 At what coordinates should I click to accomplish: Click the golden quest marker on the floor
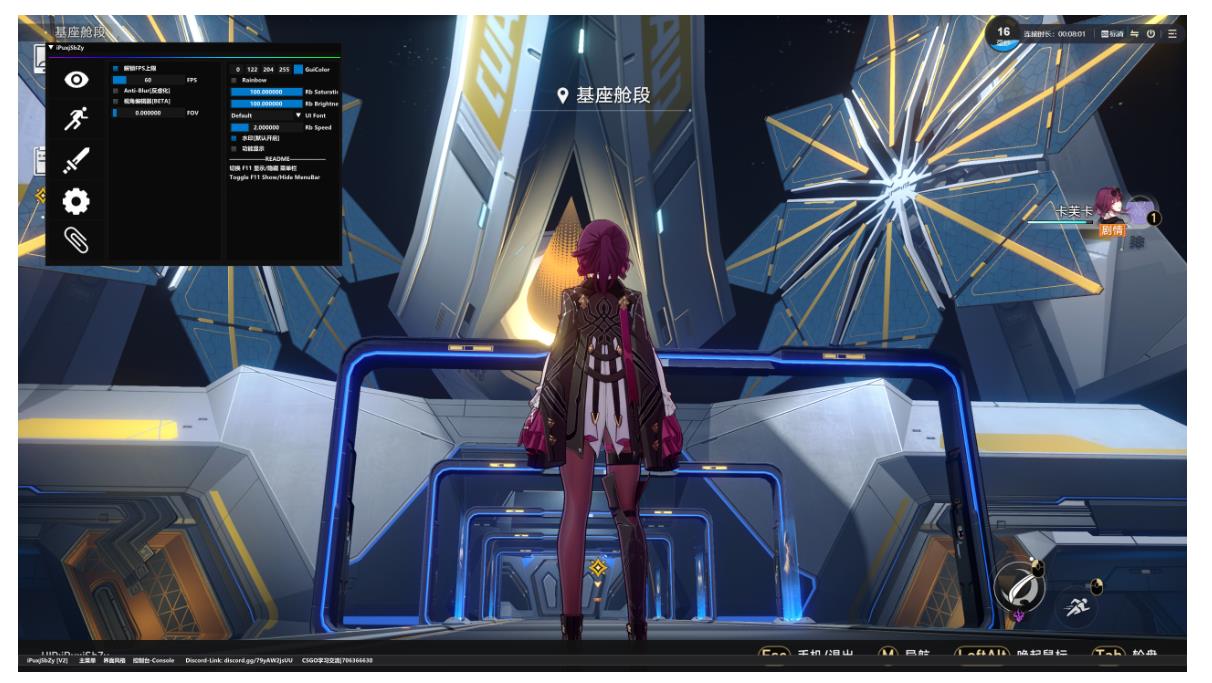point(598,568)
